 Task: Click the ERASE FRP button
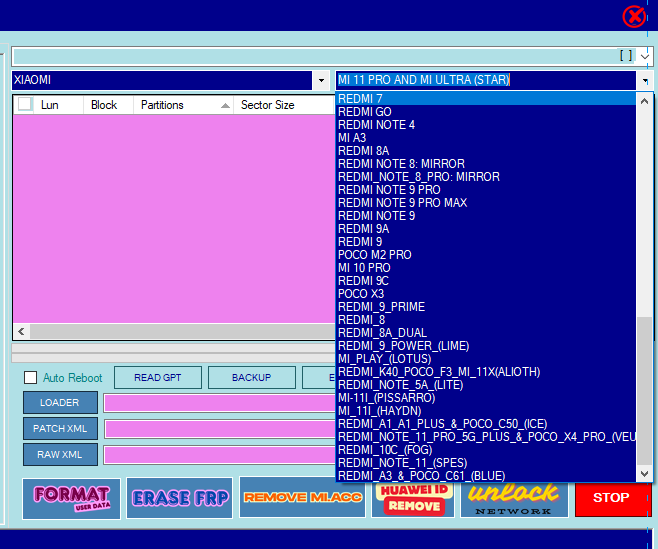pyautogui.click(x=180, y=498)
